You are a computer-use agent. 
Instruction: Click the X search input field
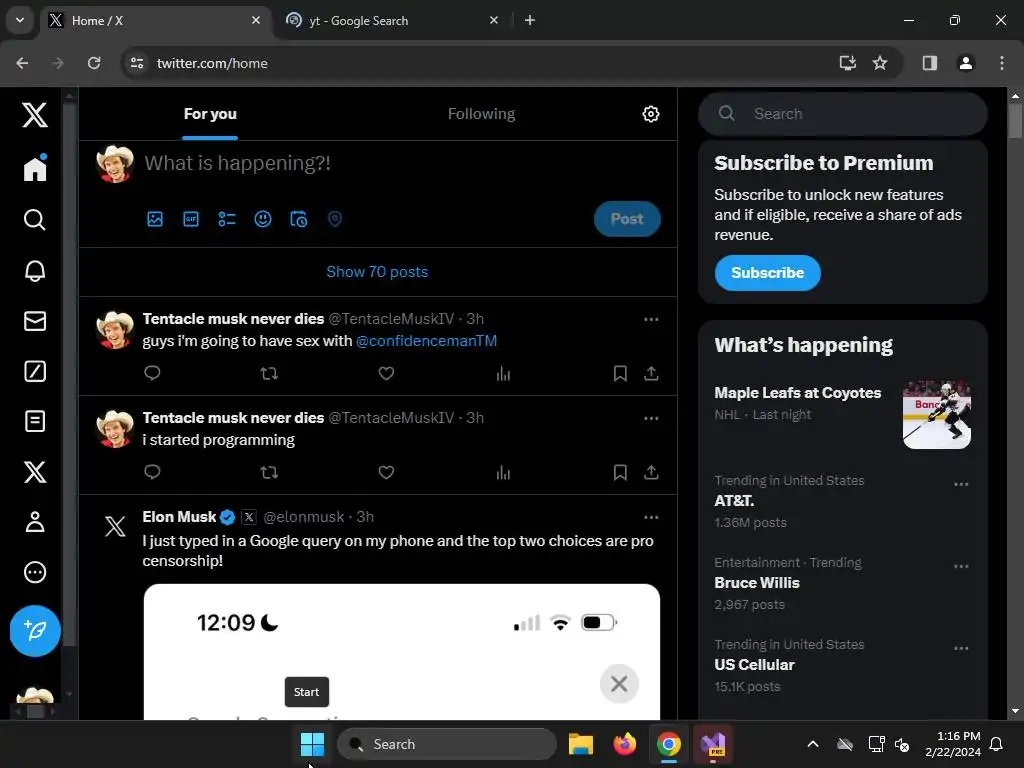coord(842,114)
